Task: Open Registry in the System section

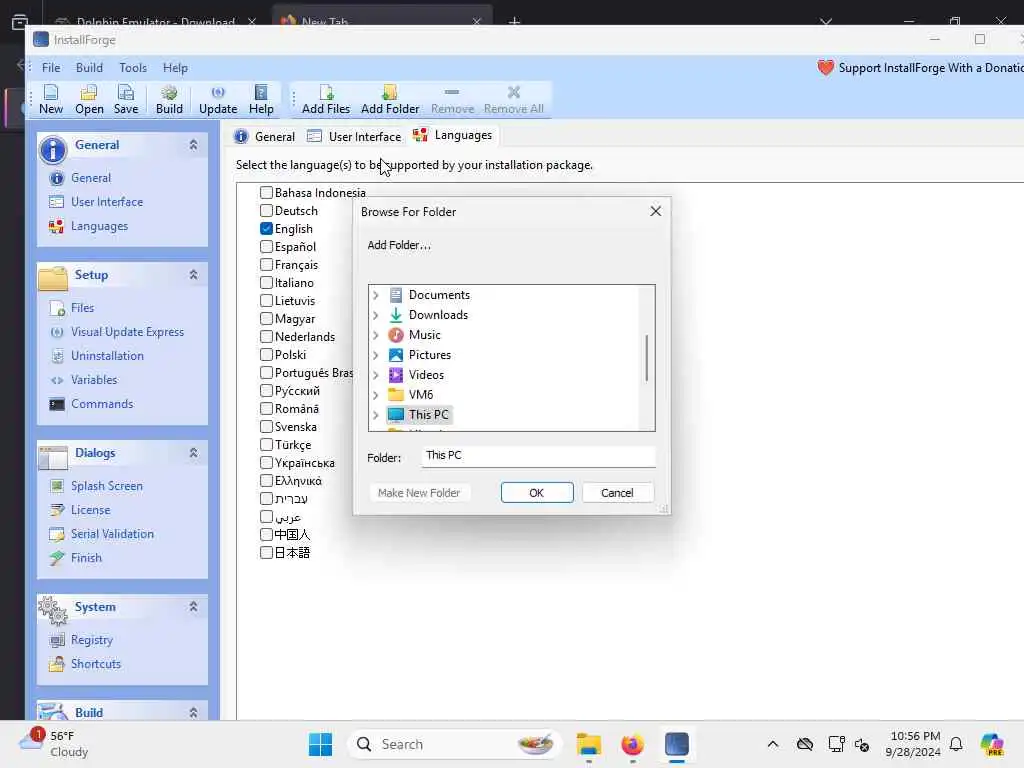Action: [x=91, y=640]
